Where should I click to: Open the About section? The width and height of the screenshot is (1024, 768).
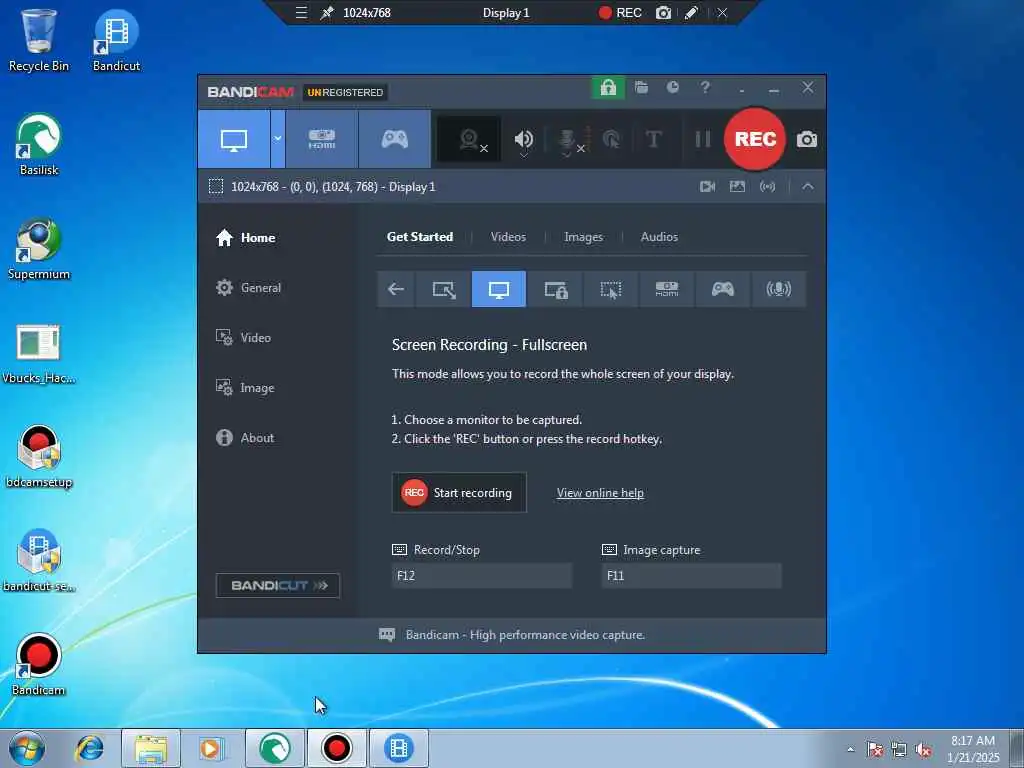245,438
